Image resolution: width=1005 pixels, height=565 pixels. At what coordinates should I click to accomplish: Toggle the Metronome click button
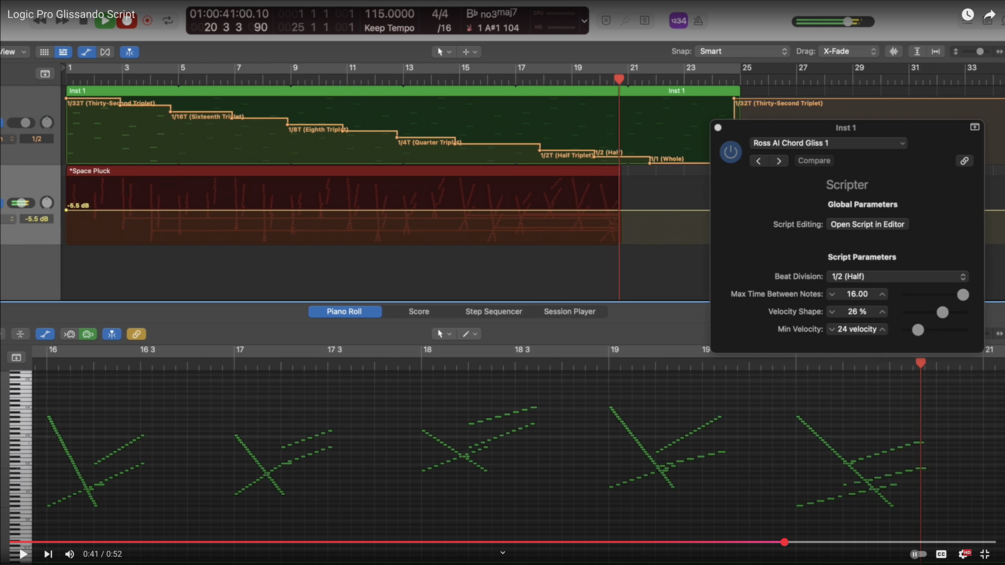[698, 21]
